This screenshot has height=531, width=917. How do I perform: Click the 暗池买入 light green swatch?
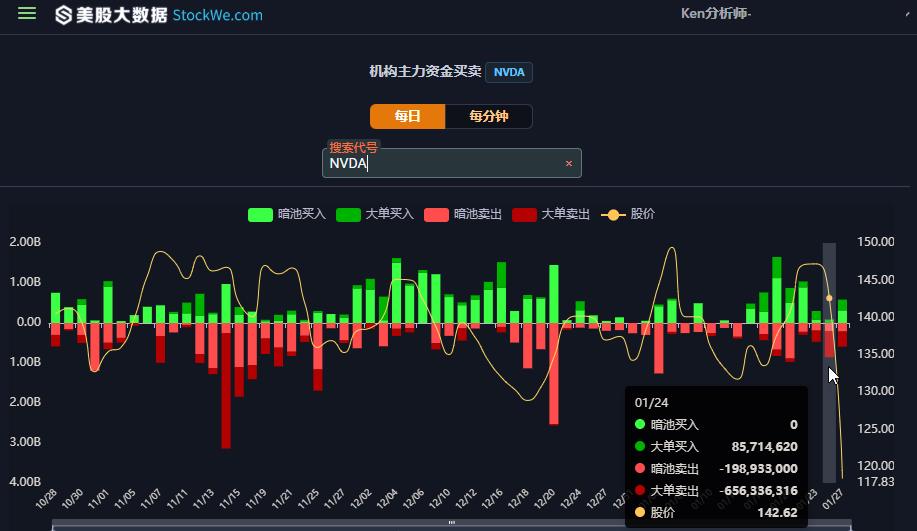(x=260, y=215)
